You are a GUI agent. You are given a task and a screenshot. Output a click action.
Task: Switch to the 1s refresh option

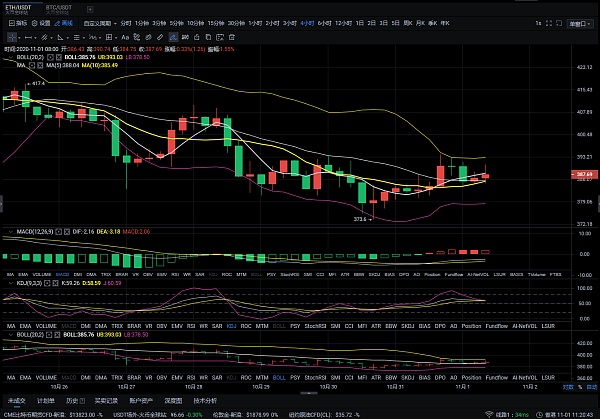point(538,24)
